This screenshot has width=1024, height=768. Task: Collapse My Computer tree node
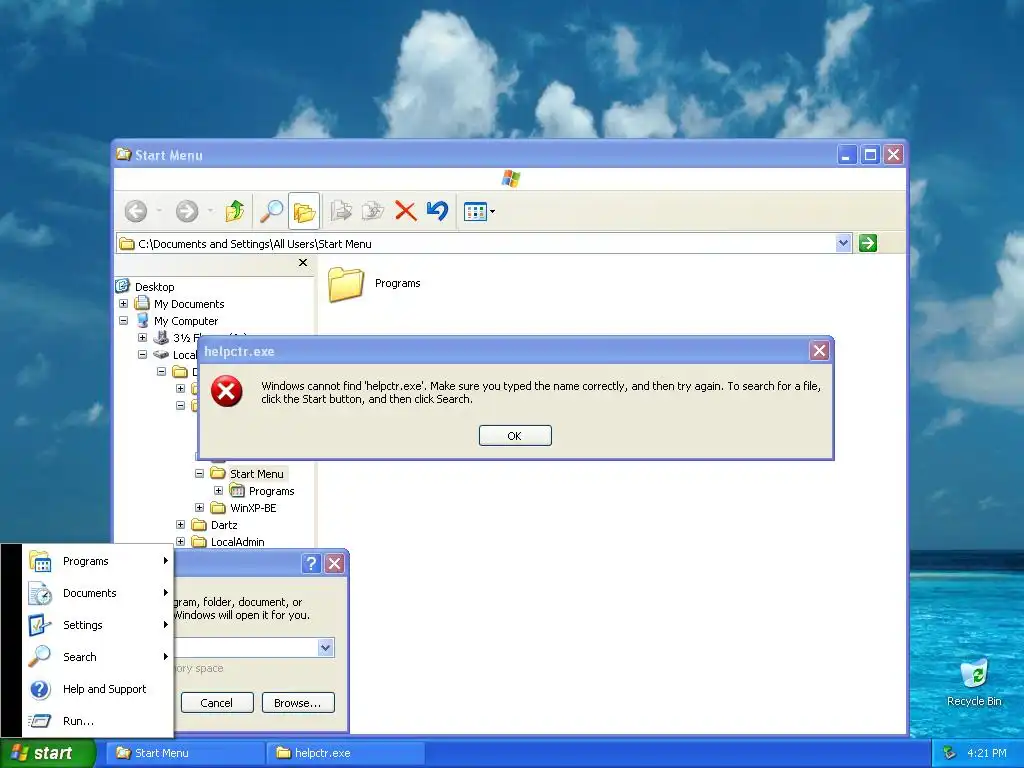pos(123,321)
